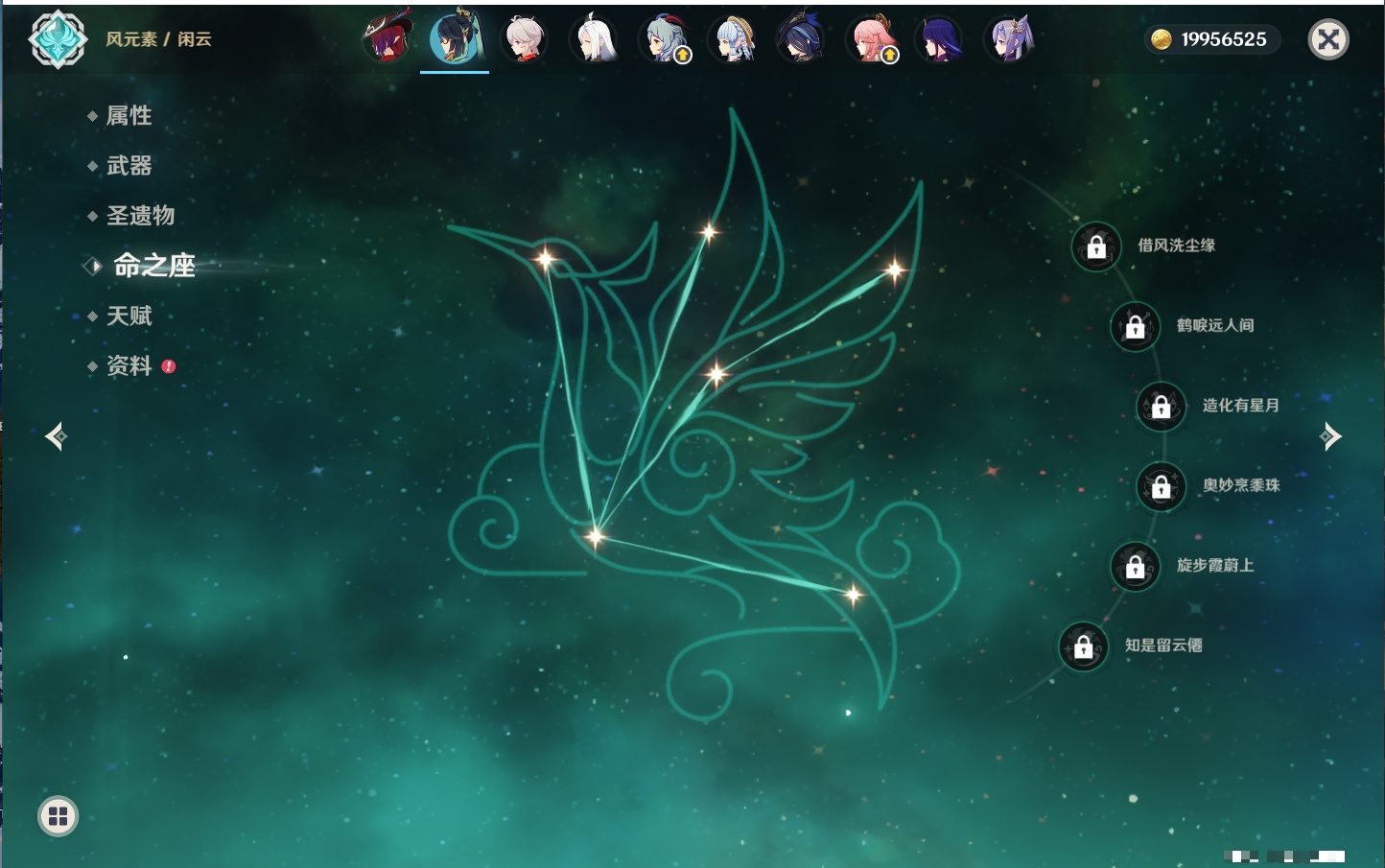Select the dark purple-haired Raiden avatar
The image size is (1385, 868).
(x=940, y=38)
